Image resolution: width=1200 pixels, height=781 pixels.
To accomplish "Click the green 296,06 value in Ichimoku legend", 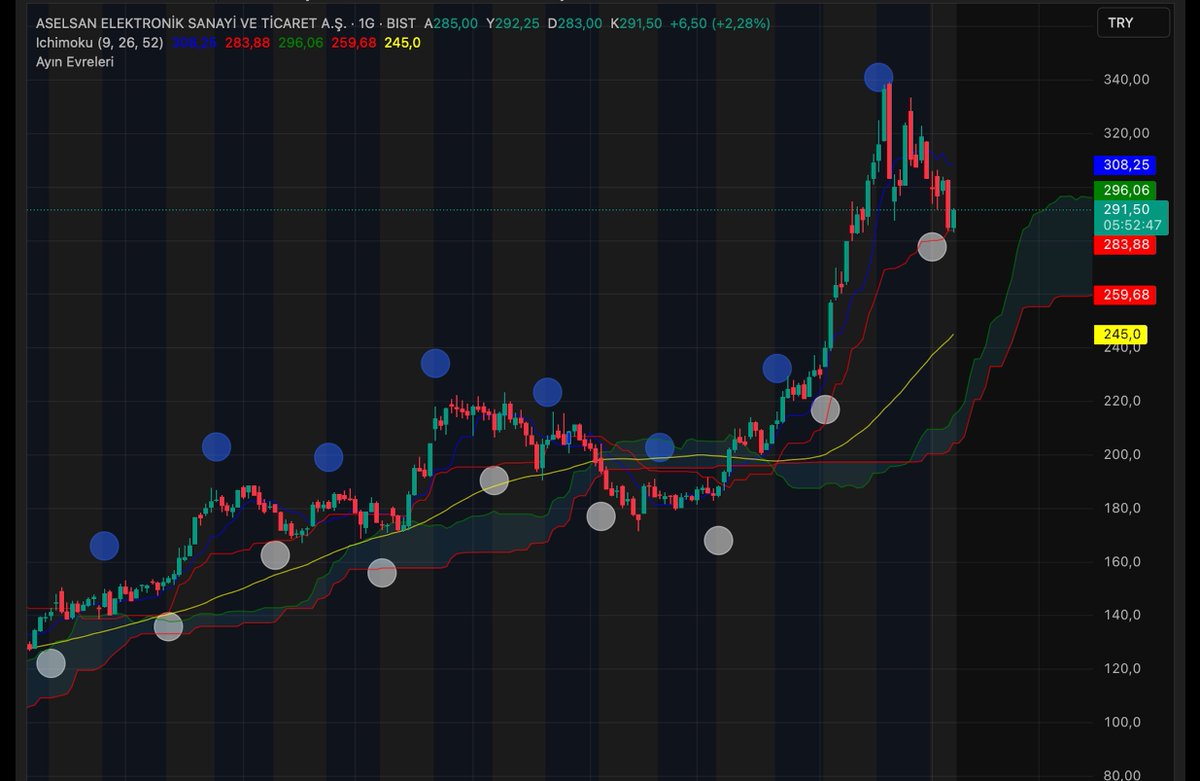I will 302,42.
